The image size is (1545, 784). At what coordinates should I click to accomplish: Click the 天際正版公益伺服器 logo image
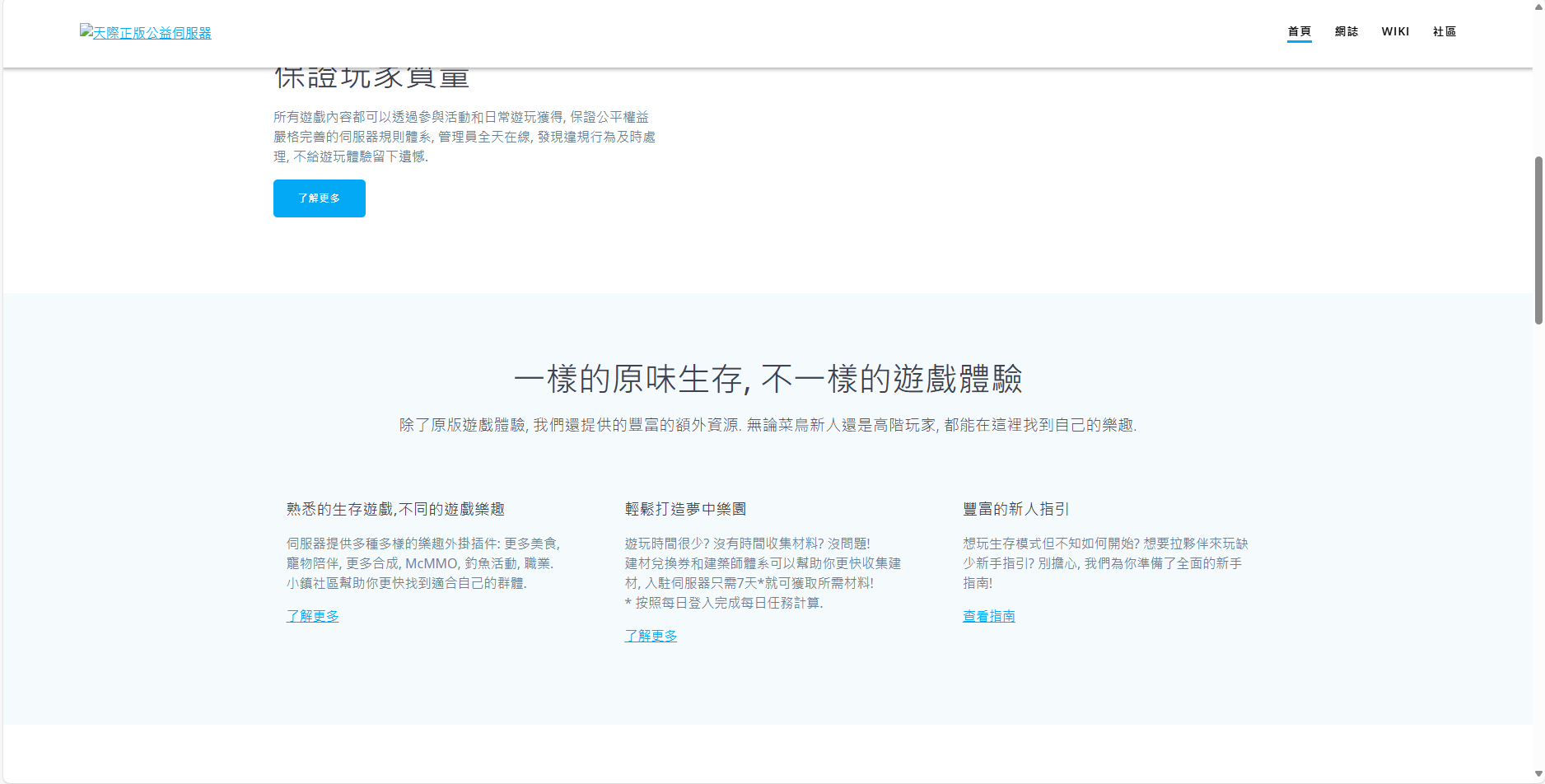pos(146,33)
